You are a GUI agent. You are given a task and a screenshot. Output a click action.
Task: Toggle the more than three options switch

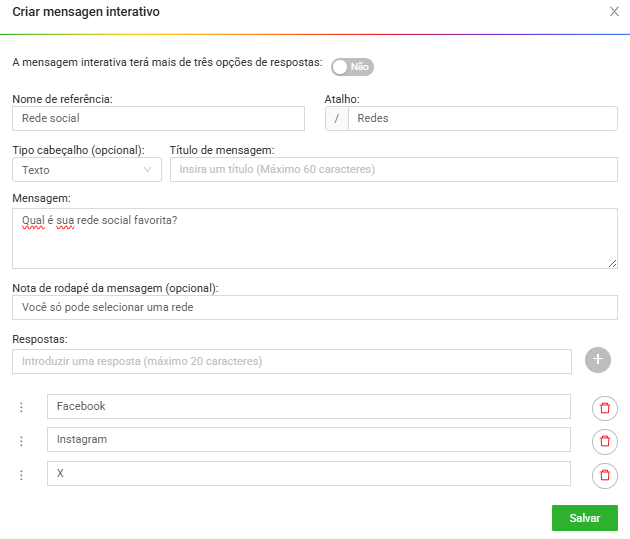[352, 67]
